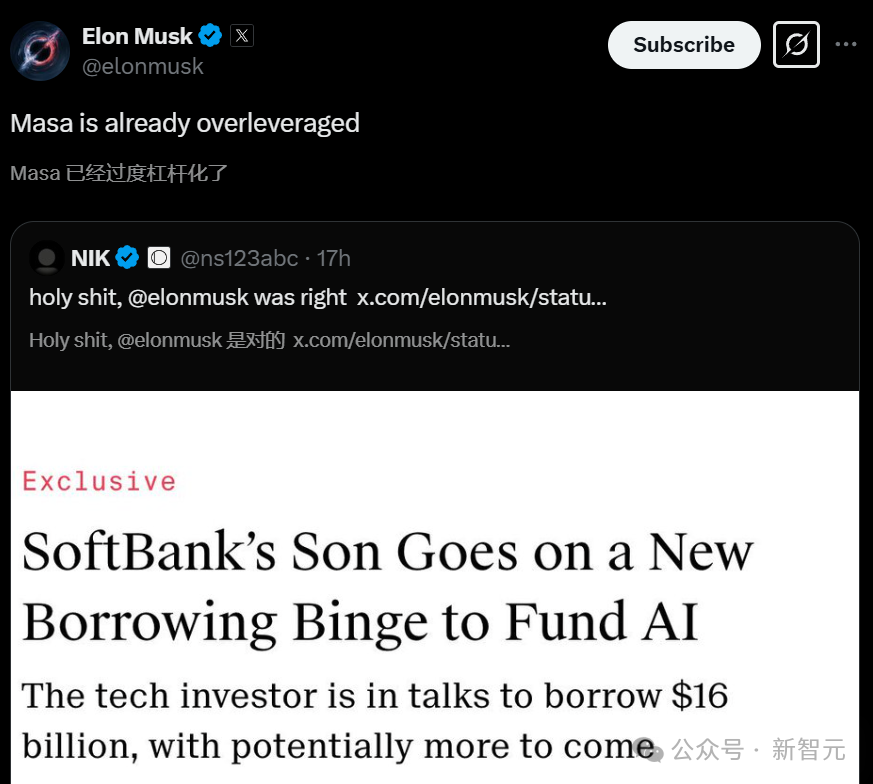Open the @elonmusk handle under the name
873x784 pixels.
coord(143,67)
